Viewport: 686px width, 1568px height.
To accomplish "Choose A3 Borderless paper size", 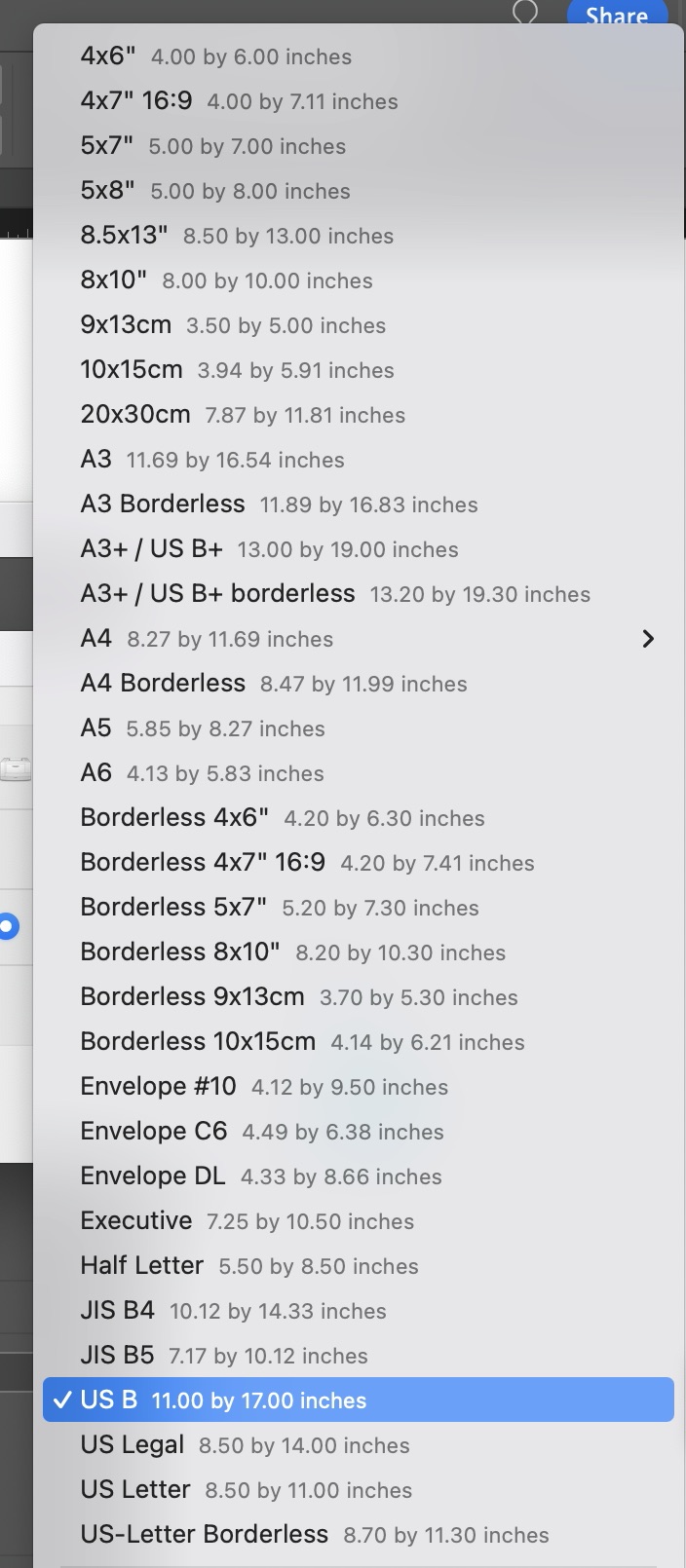I will tap(279, 504).
